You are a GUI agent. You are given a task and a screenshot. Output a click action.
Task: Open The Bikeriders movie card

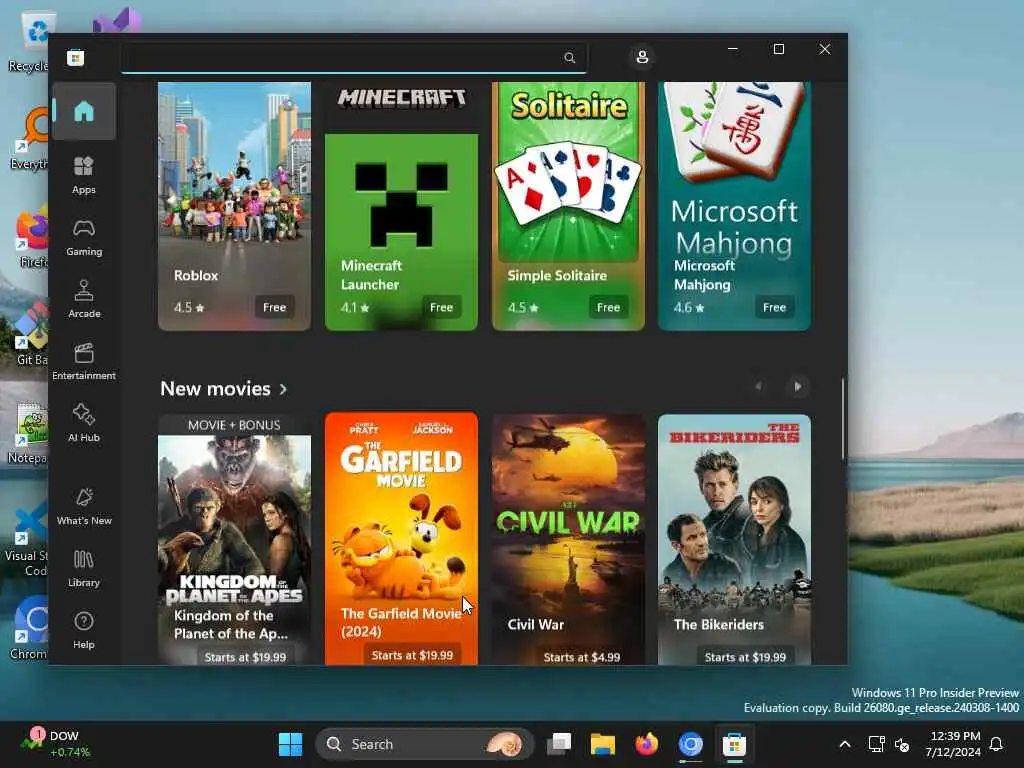[x=735, y=539]
